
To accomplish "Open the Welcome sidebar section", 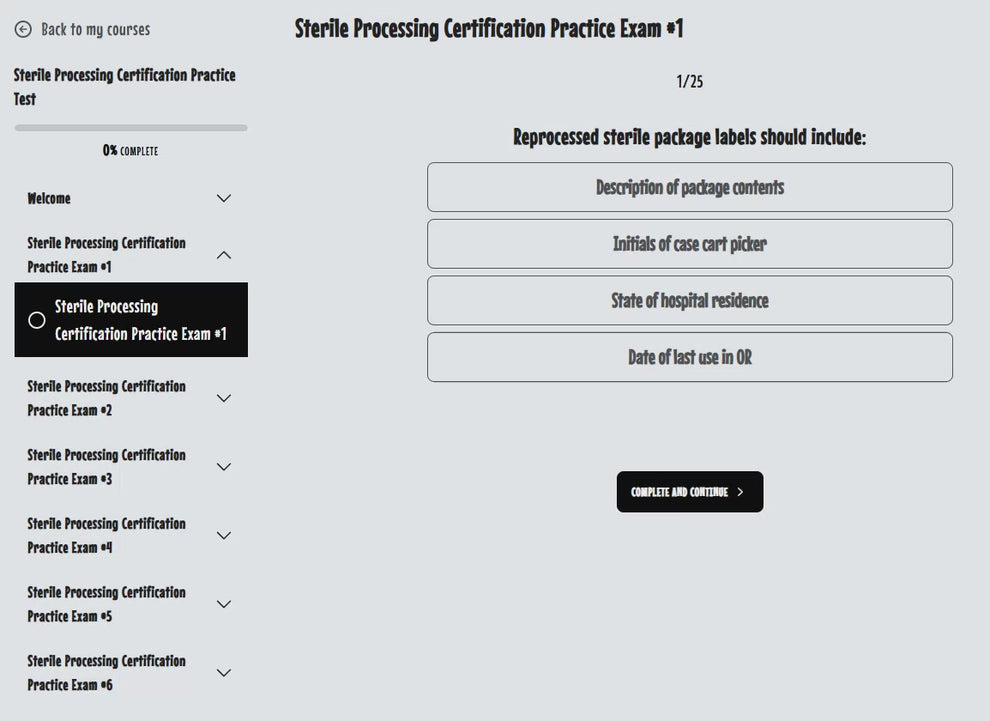I will click(x=50, y=198).
